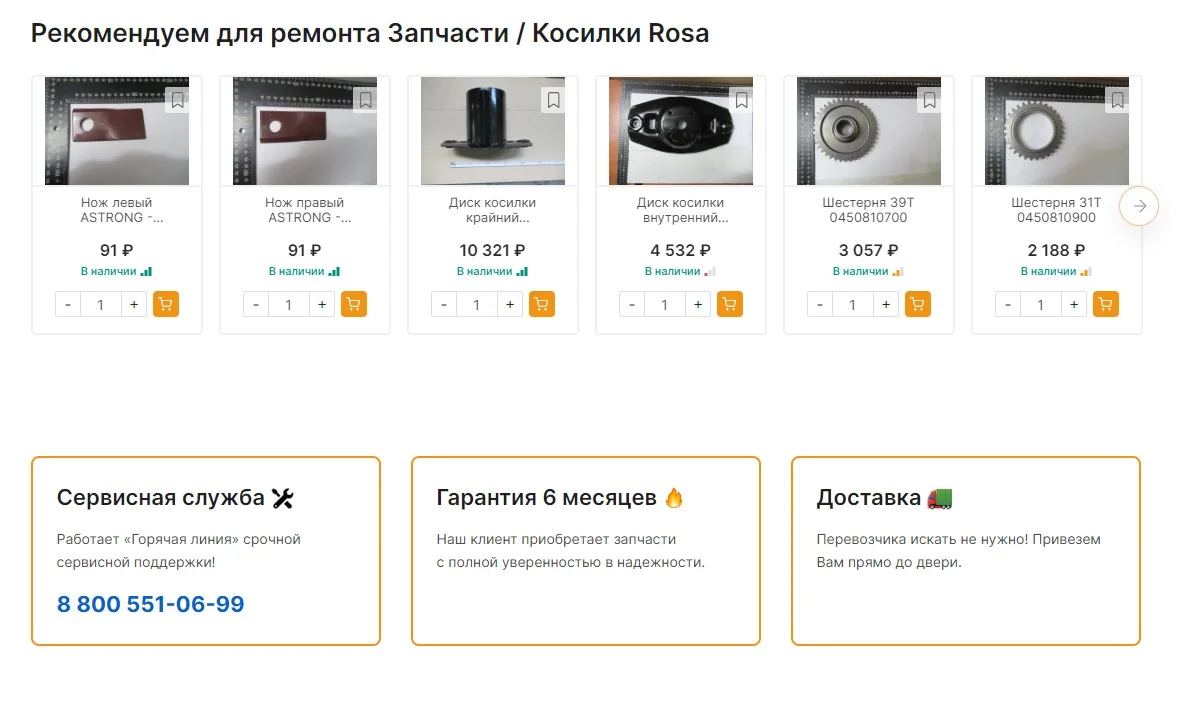Open the Диск косилки крайний product link
Image resolution: width=1182 pixels, height=703 pixels.
[492, 210]
